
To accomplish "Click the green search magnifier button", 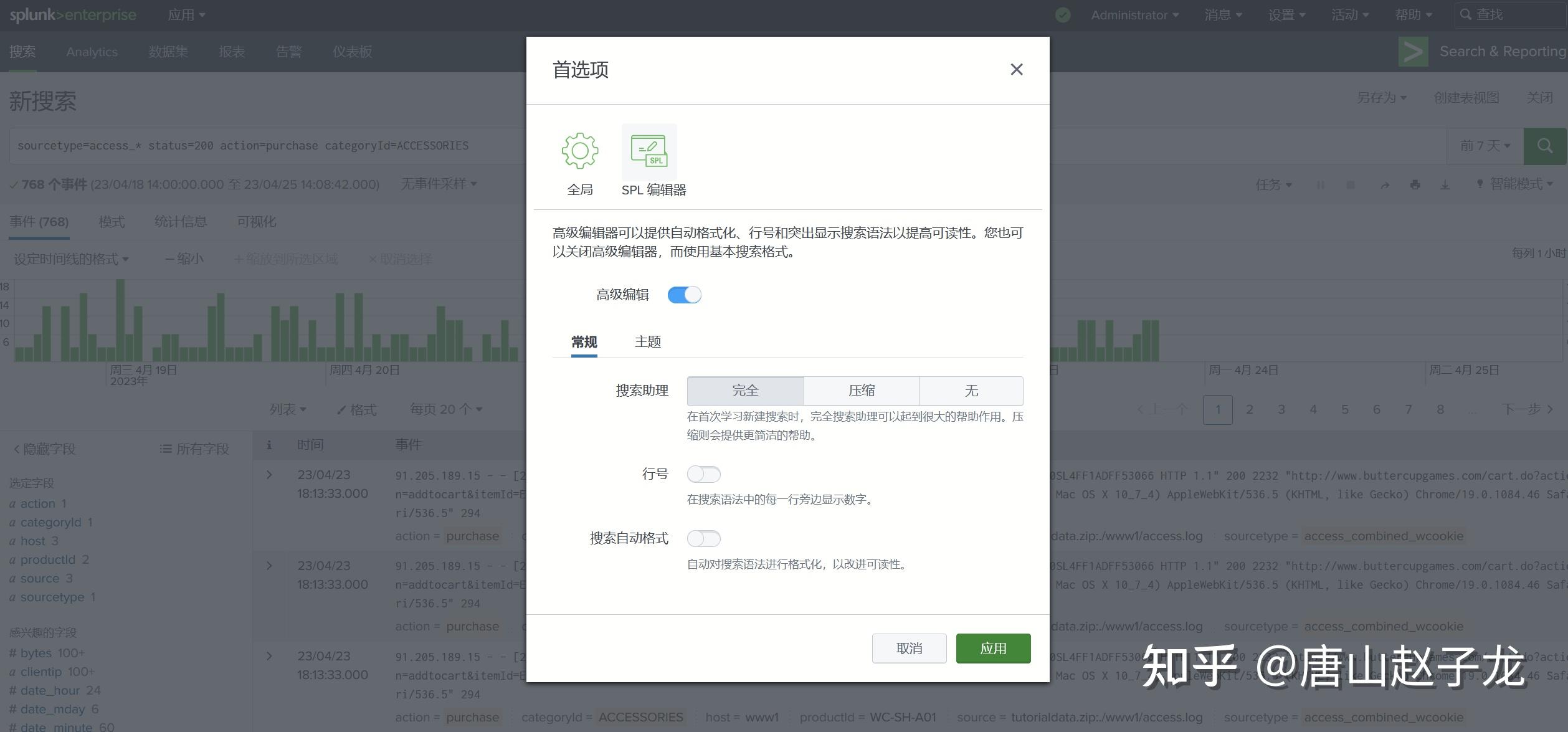I will (1544, 146).
